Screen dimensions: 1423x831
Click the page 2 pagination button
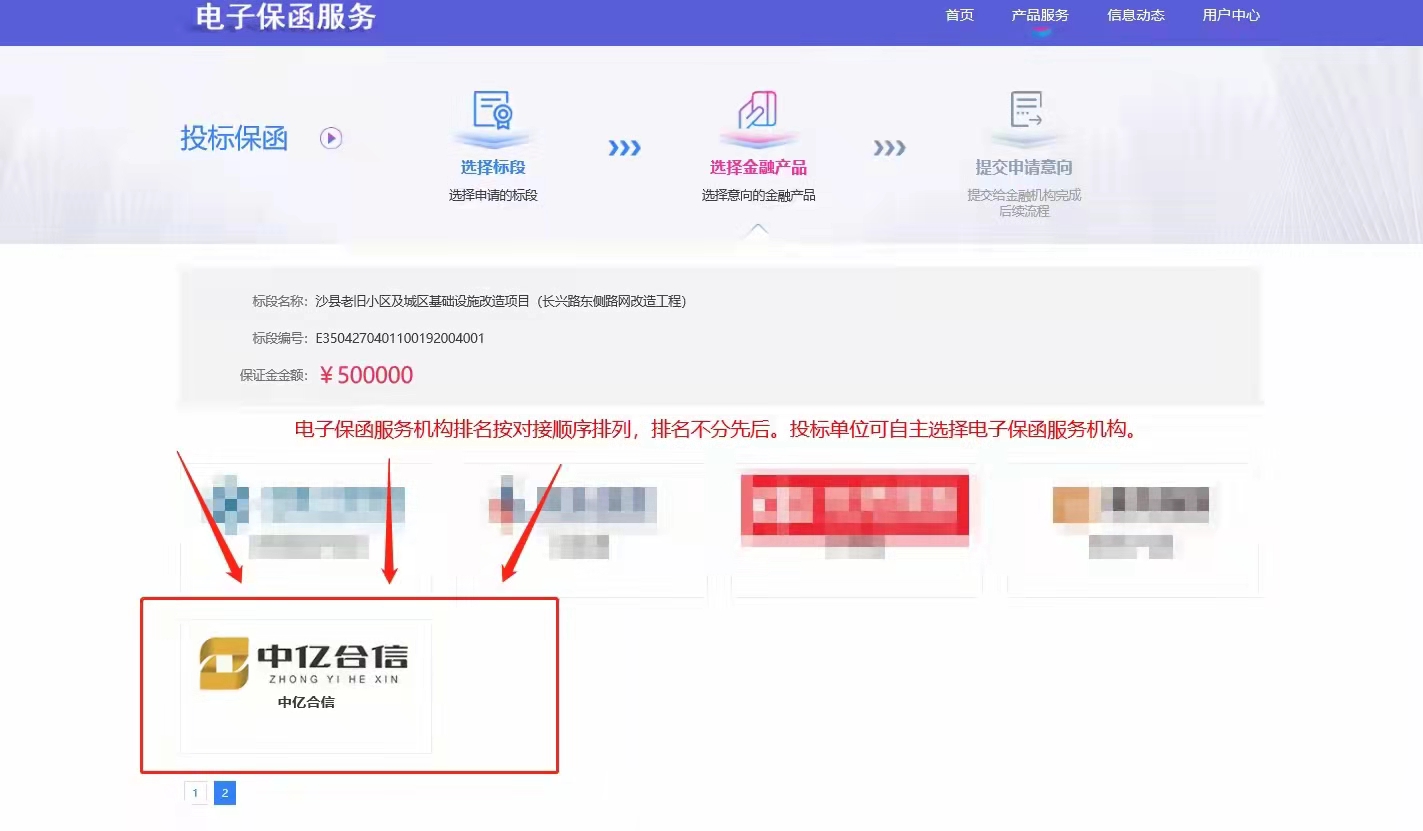pyautogui.click(x=225, y=793)
